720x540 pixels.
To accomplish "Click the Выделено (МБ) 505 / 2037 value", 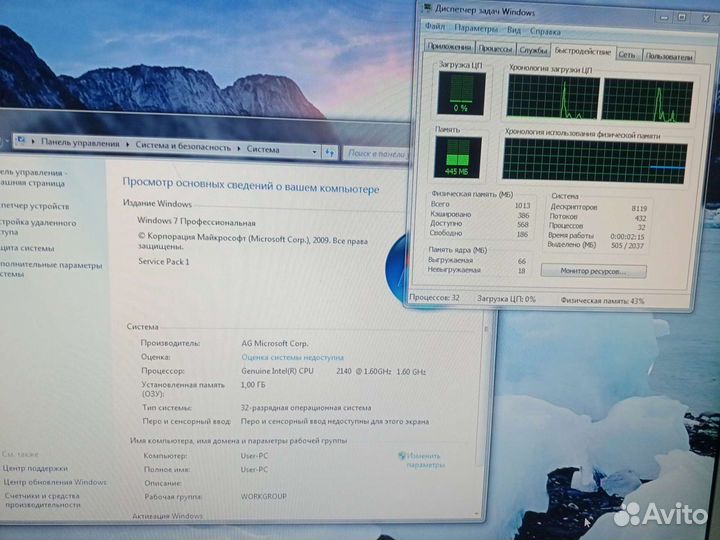I will [627, 246].
